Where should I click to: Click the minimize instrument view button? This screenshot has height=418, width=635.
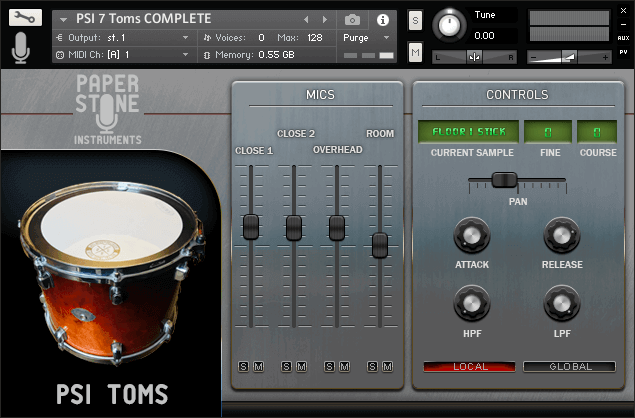tap(623, 25)
